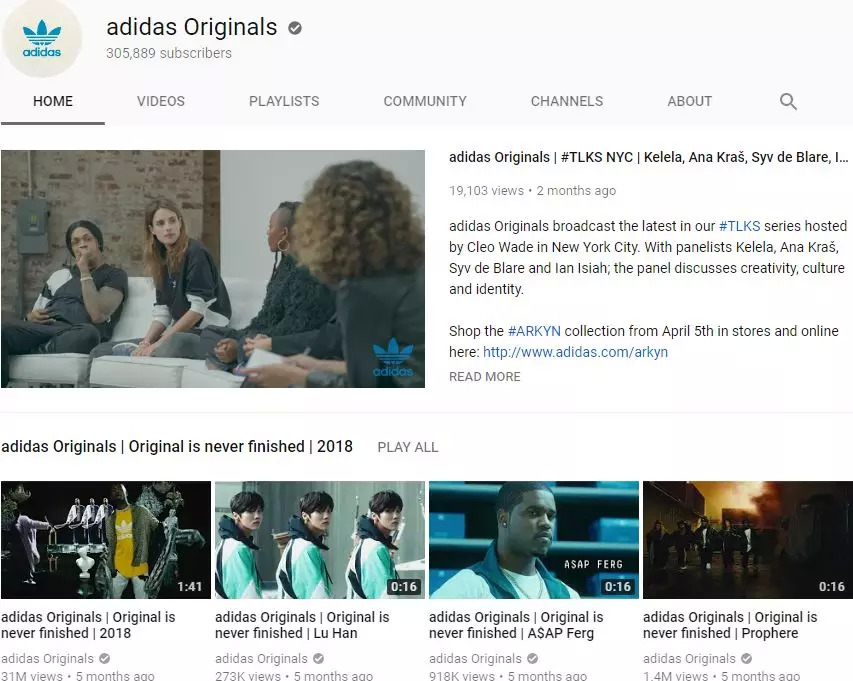Screen dimensions: 853x681
Task: Click the adidas Originals channel avatar logo
Action: pyautogui.click(x=42, y=40)
